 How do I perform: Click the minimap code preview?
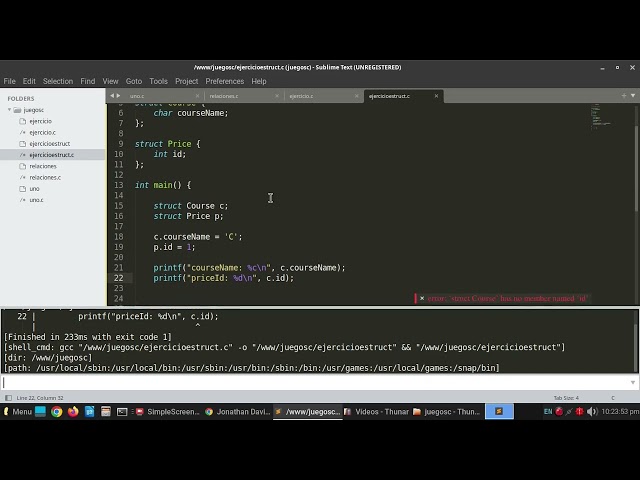[x=600, y=116]
